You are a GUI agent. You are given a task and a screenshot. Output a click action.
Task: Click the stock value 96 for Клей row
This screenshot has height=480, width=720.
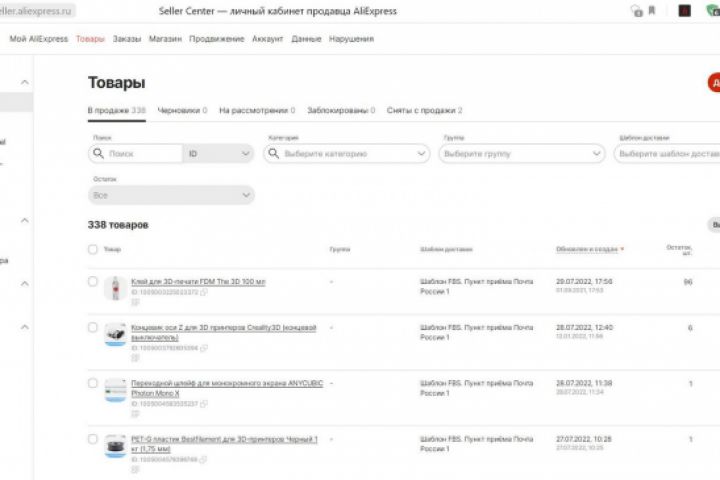click(688, 282)
